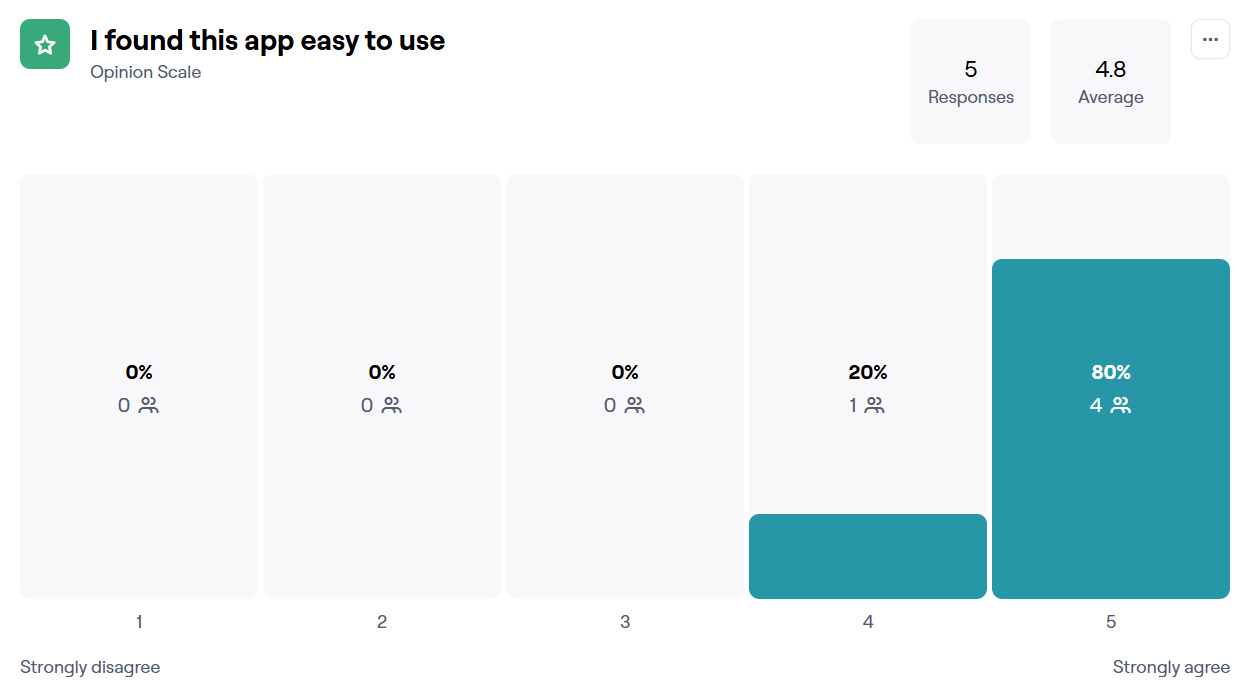Click the people icon in column 3

click(635, 405)
